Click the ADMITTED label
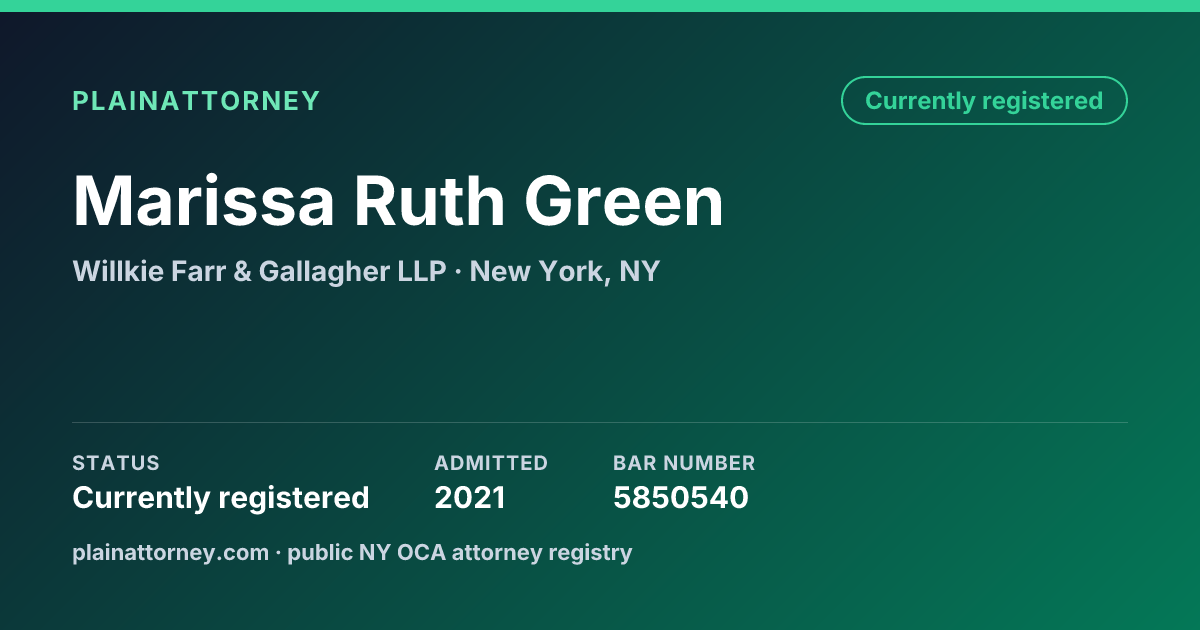 [491, 463]
